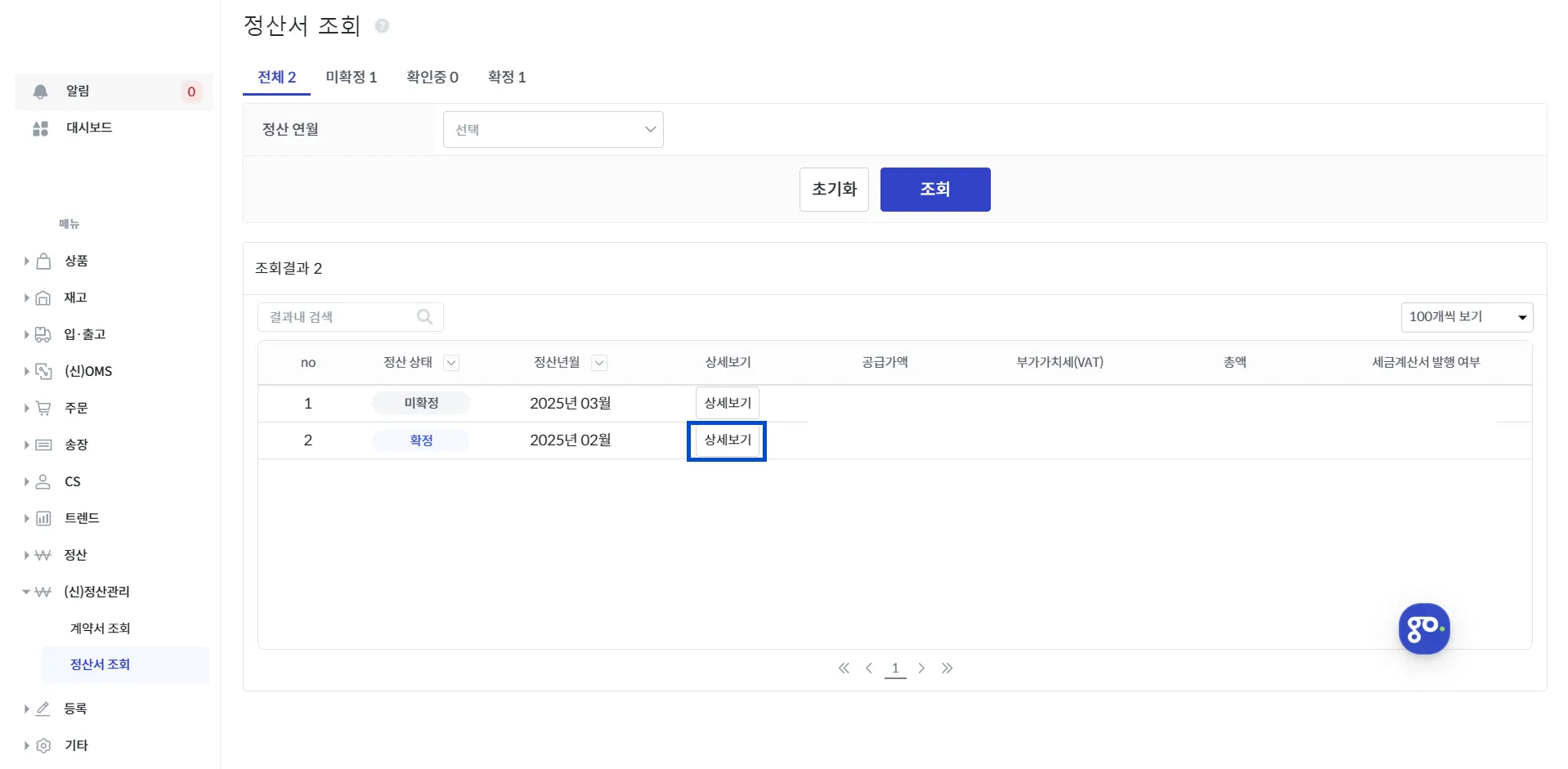Click the alarm bell icon
Image resolution: width=1568 pixels, height=769 pixels.
click(40, 92)
